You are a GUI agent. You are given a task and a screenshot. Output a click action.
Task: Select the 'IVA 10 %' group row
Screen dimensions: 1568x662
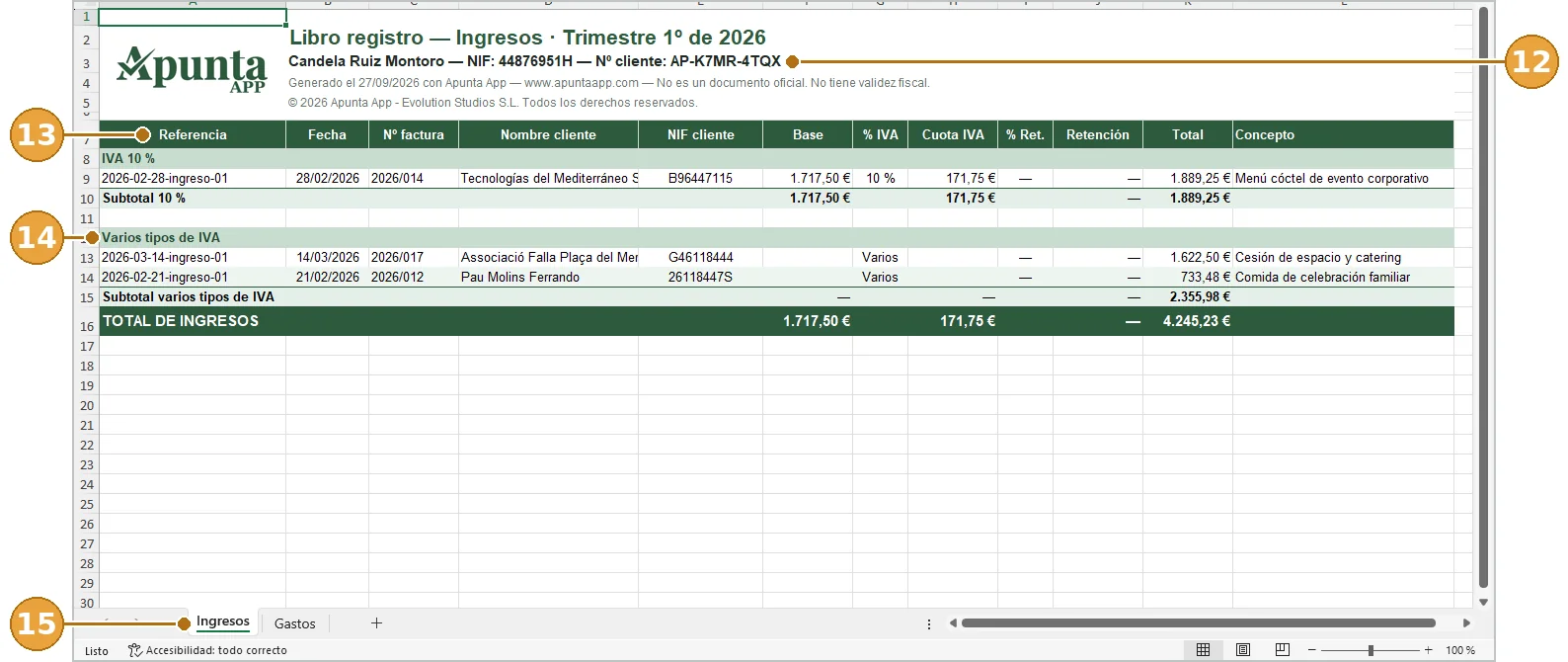click(776, 159)
